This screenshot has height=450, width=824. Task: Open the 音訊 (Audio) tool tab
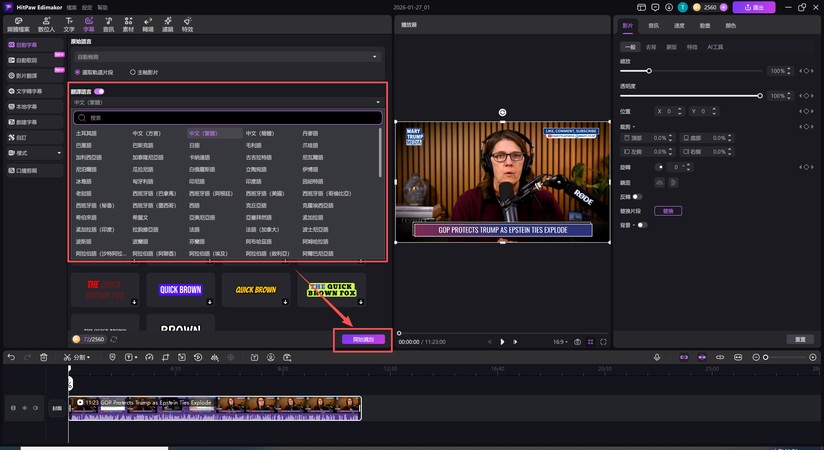pos(108,26)
